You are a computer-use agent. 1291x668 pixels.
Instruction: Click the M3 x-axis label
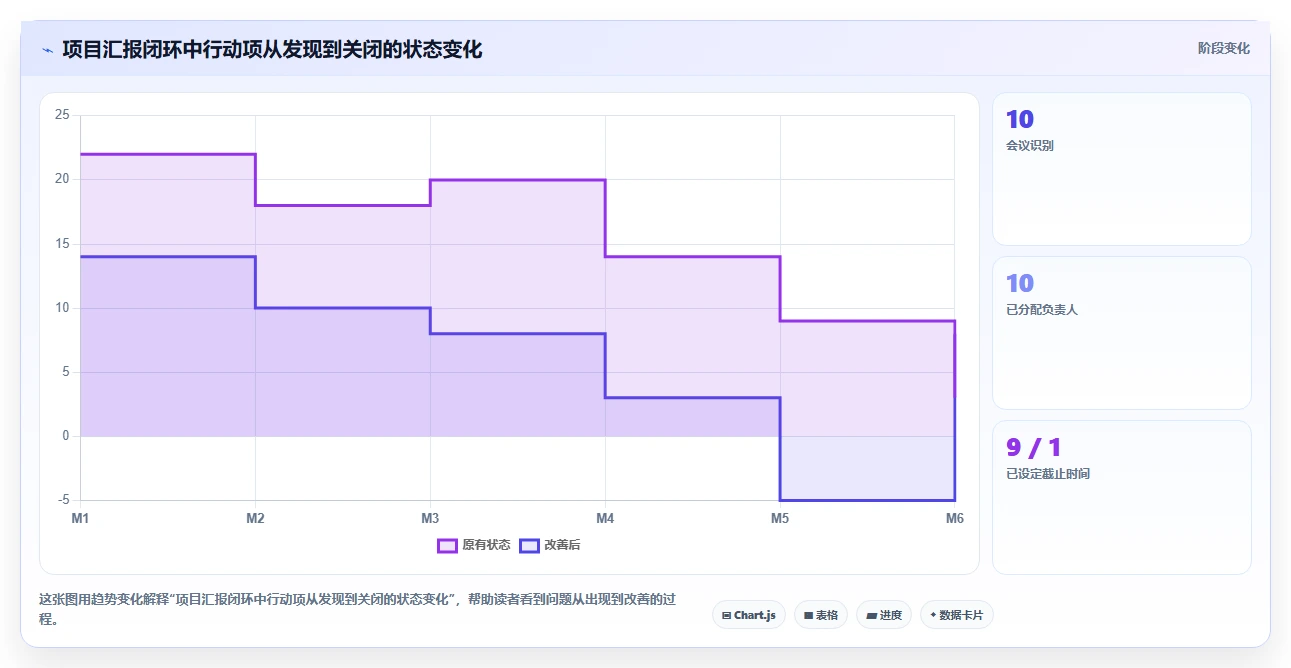tap(430, 518)
